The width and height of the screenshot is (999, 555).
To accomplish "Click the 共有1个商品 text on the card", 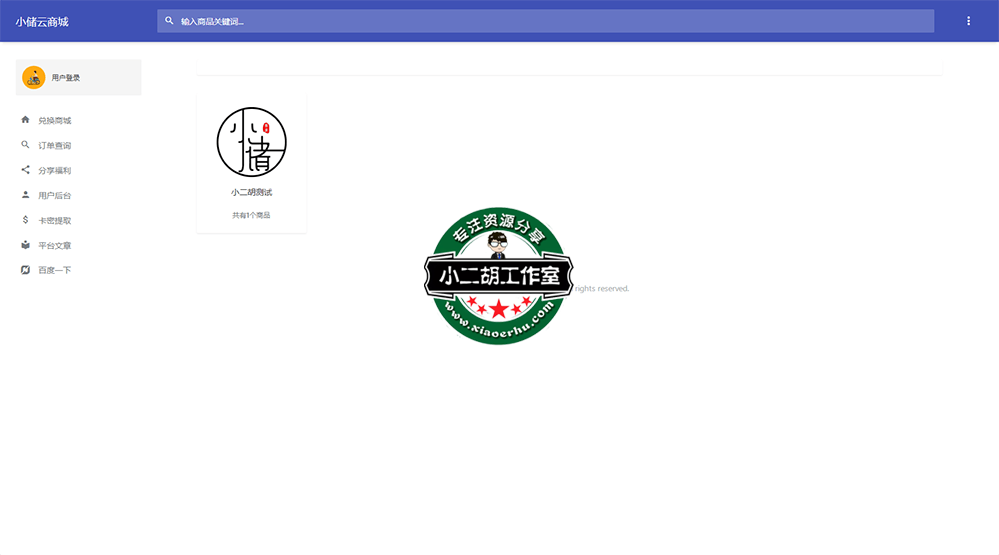I will (x=251, y=215).
